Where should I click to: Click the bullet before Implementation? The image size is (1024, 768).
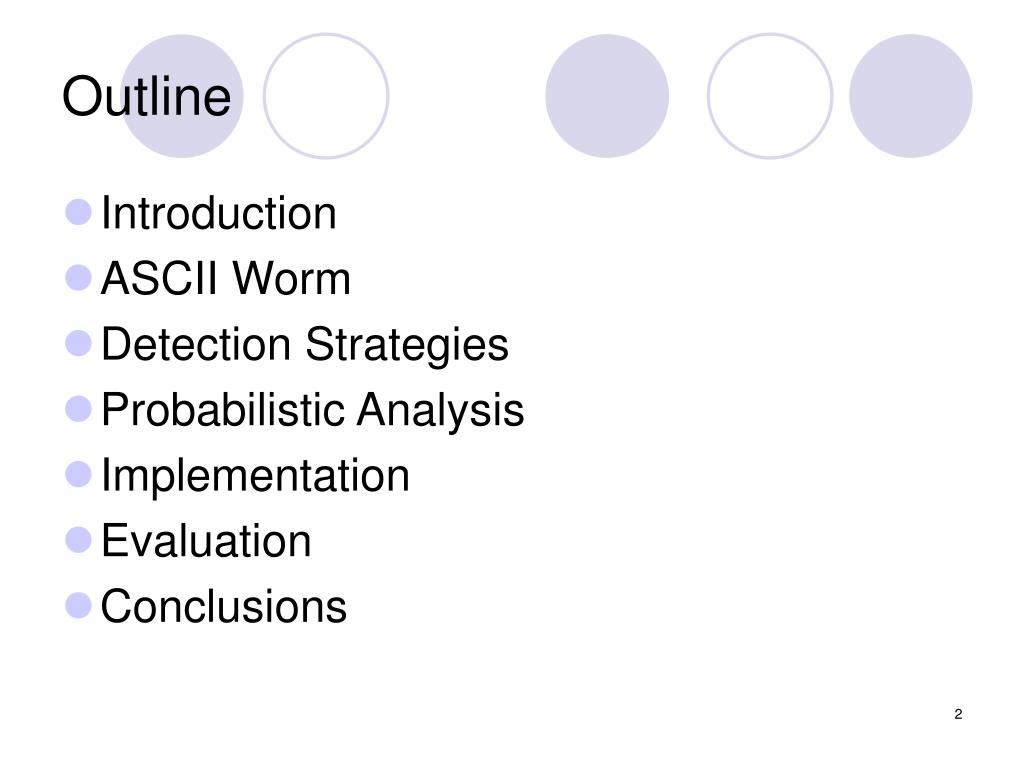(x=78, y=474)
